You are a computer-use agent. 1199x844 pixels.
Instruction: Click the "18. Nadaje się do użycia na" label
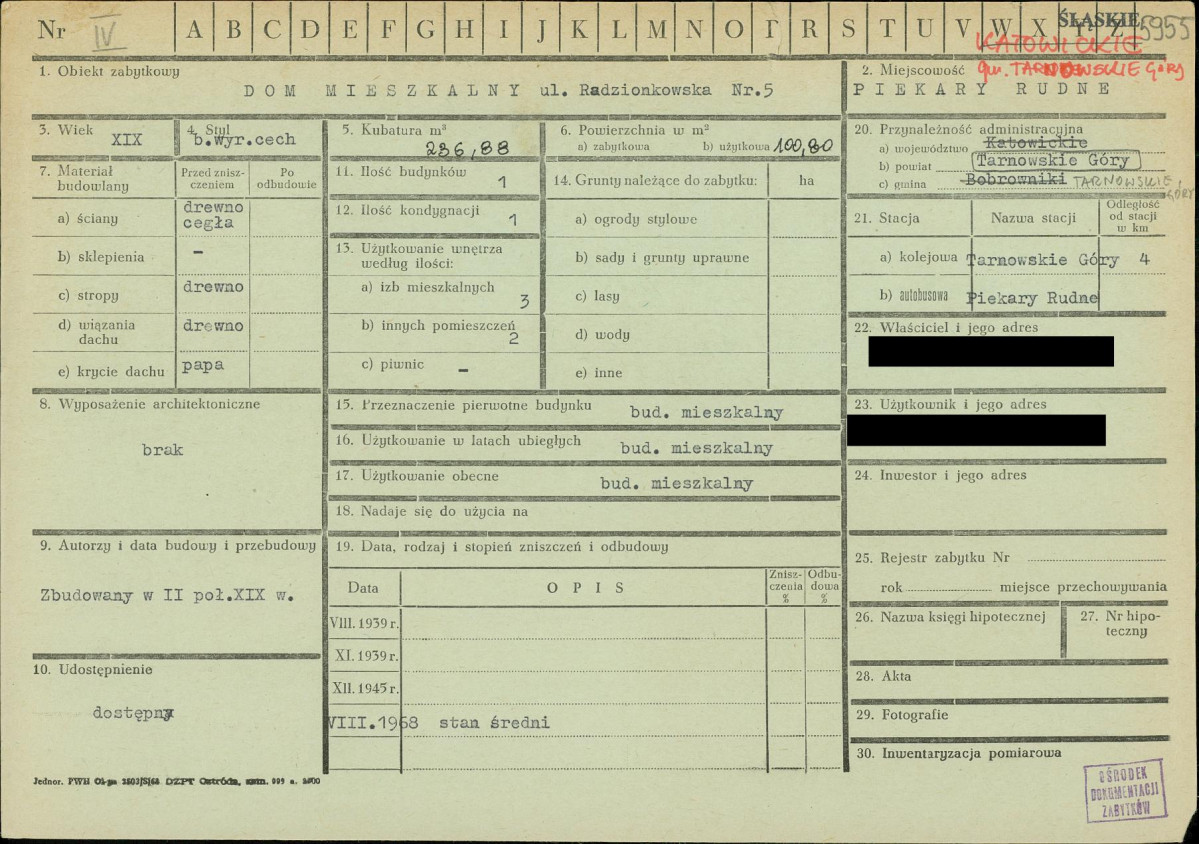[x=431, y=511]
